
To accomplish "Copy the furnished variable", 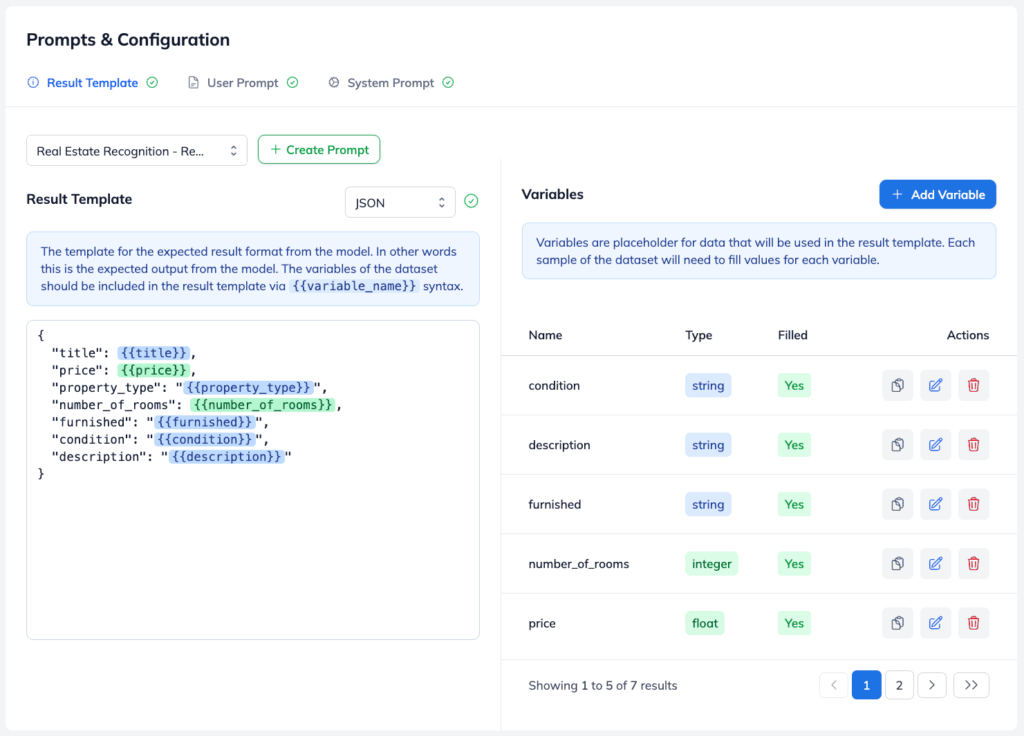I will 897,504.
